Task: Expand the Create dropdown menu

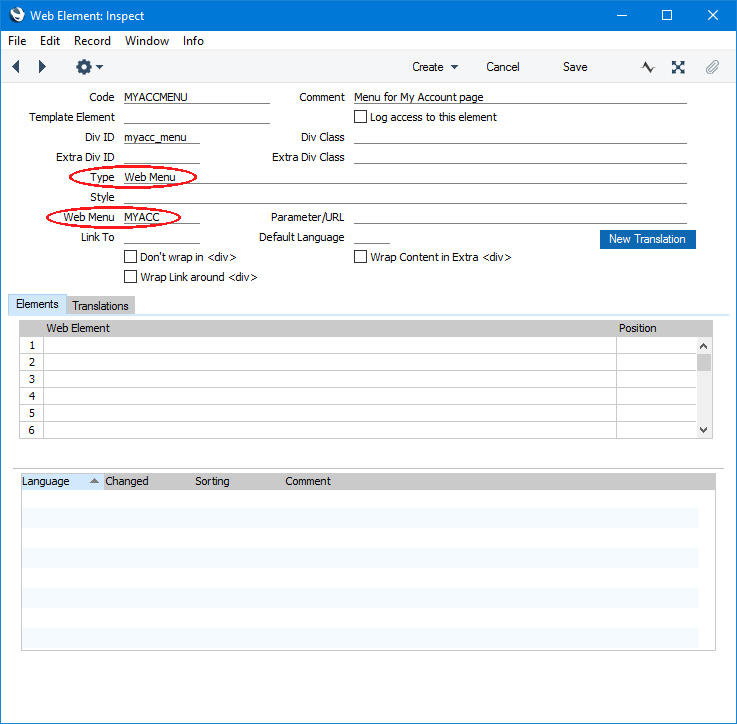Action: [435, 67]
